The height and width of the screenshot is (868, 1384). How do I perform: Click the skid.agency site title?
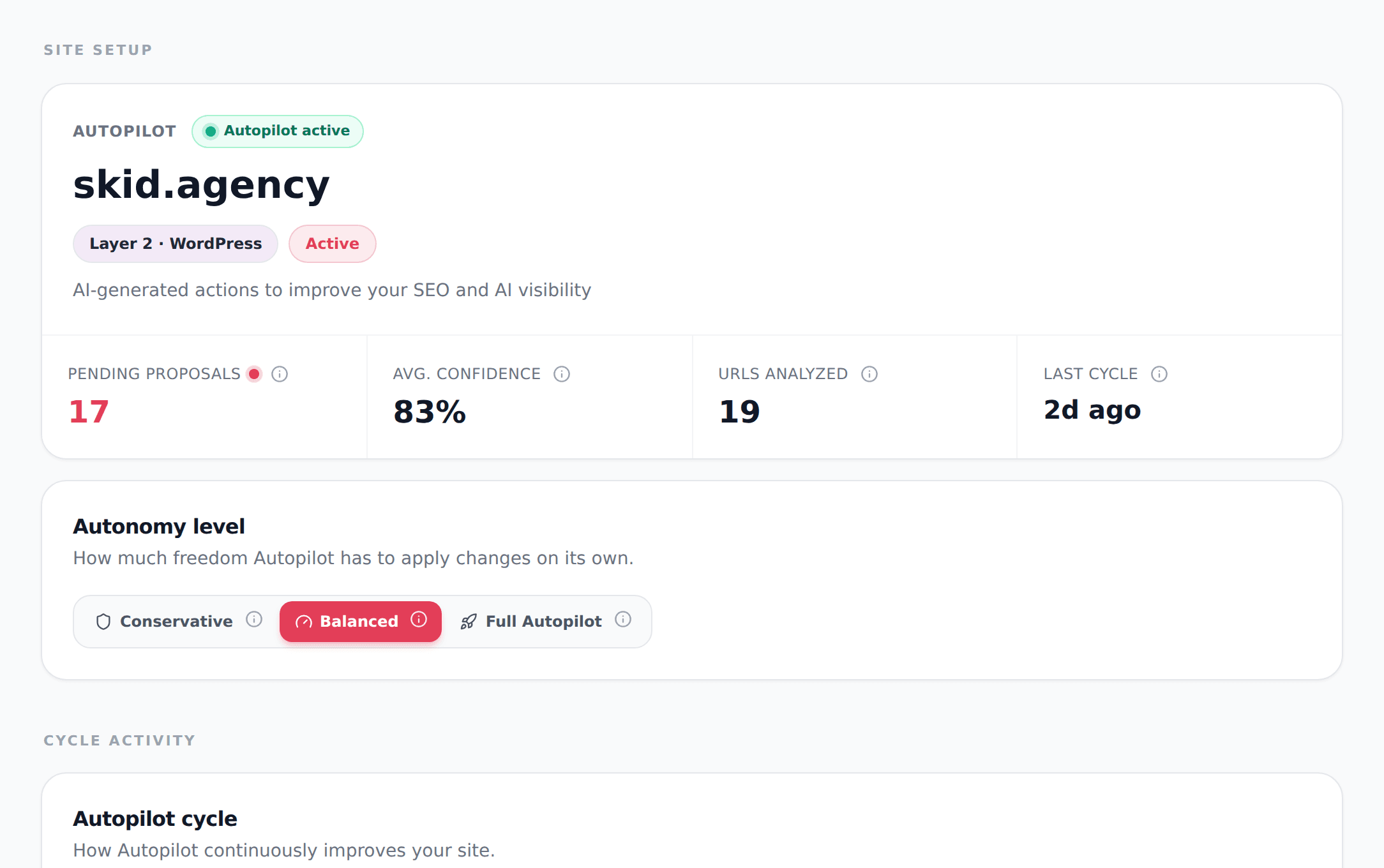tap(201, 185)
